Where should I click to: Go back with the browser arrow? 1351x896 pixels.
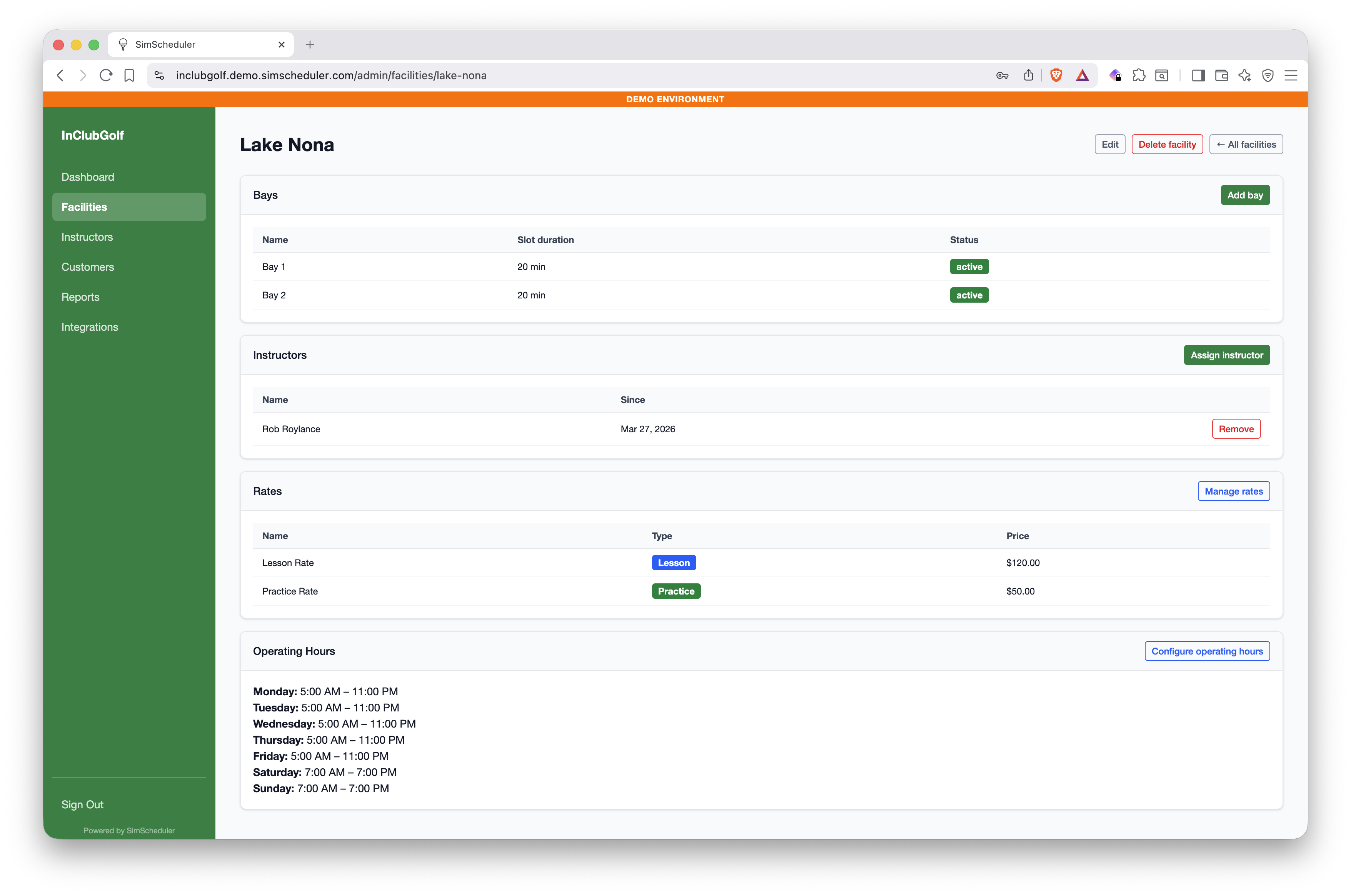pos(60,75)
